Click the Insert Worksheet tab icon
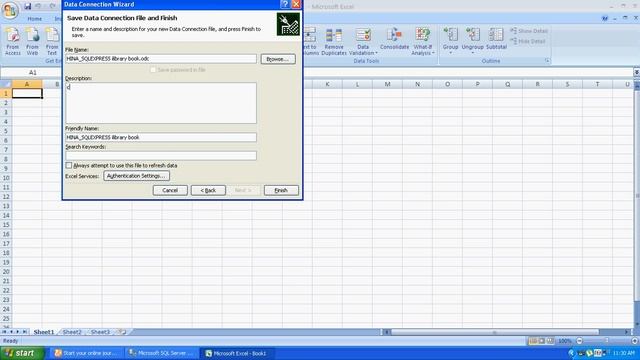This screenshot has height=360, width=640. point(122,332)
